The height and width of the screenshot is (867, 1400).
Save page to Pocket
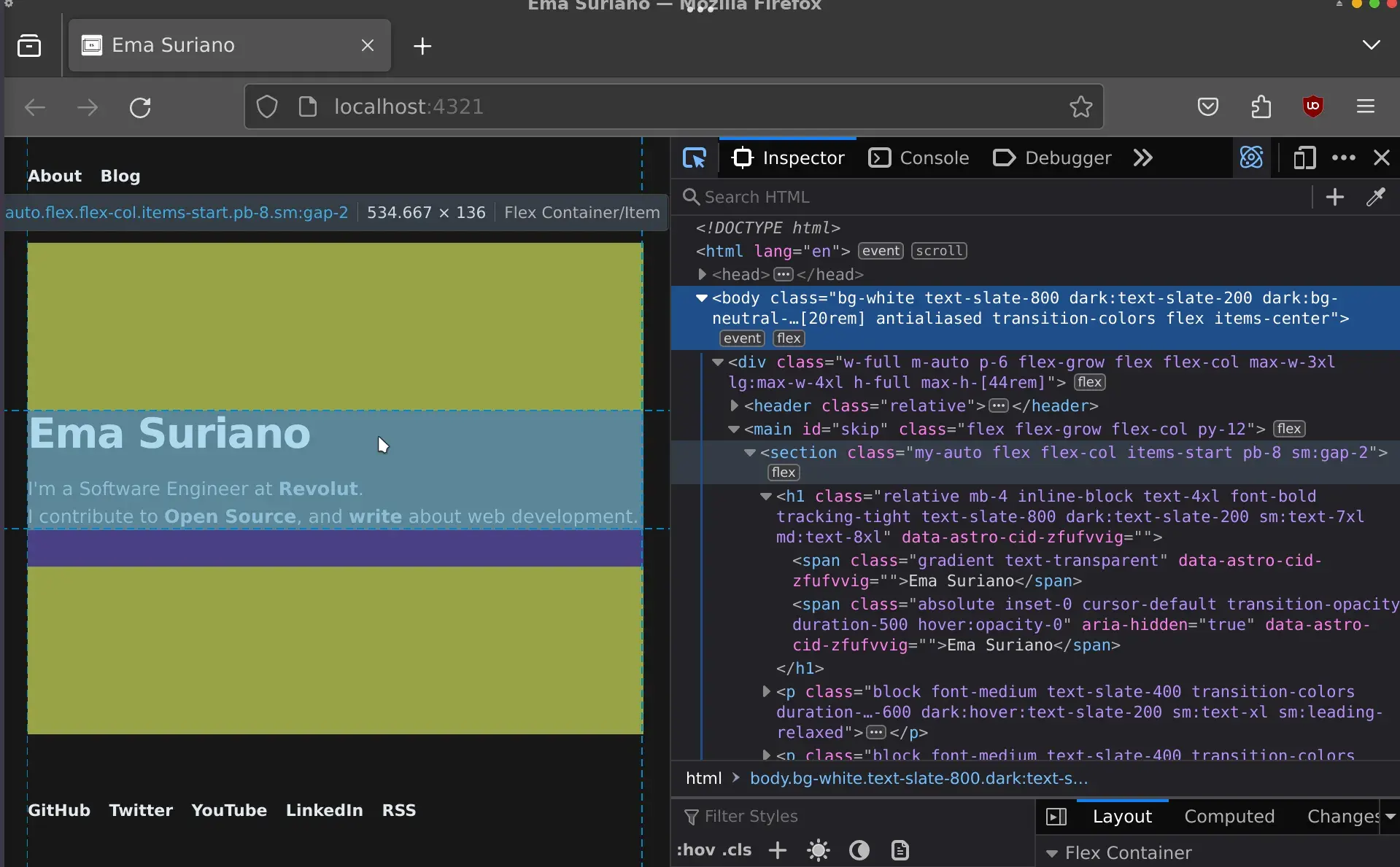coord(1208,107)
